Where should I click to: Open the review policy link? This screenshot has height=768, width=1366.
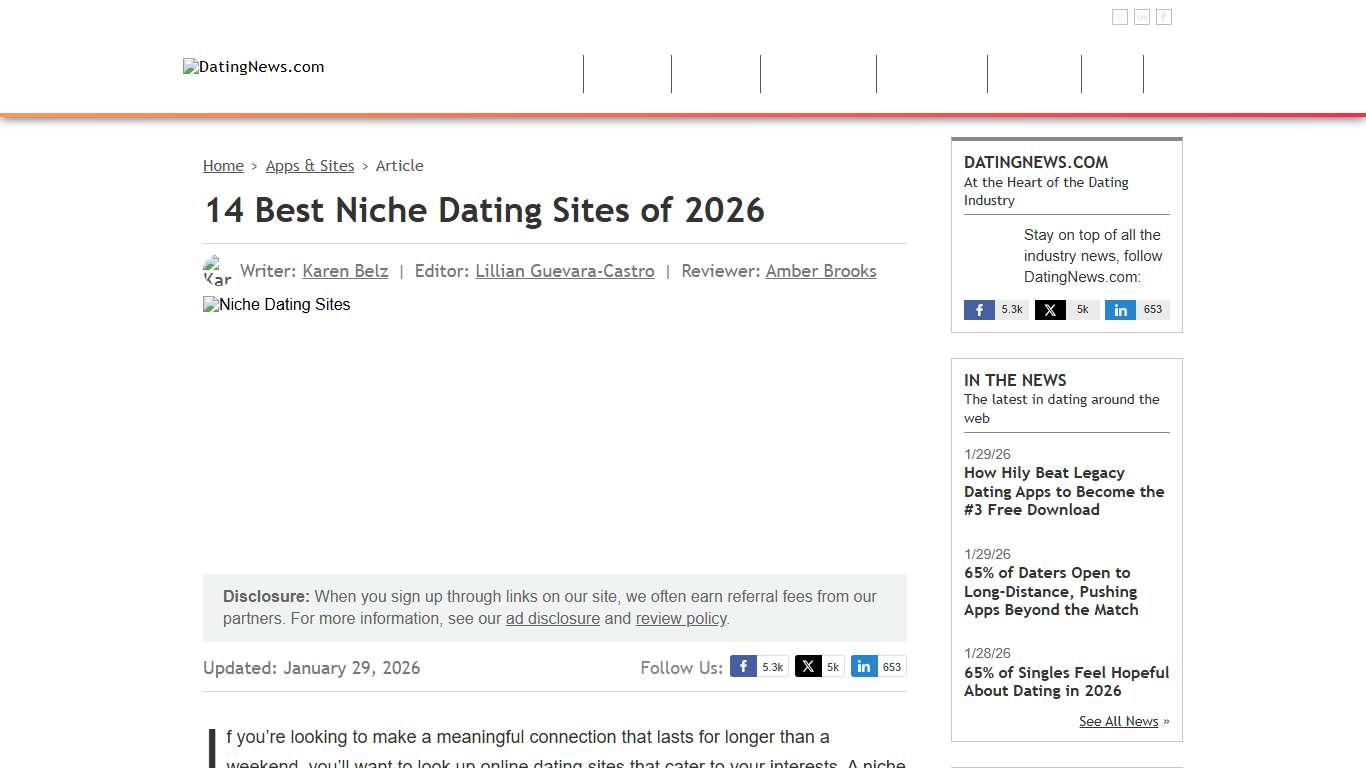[681, 618]
